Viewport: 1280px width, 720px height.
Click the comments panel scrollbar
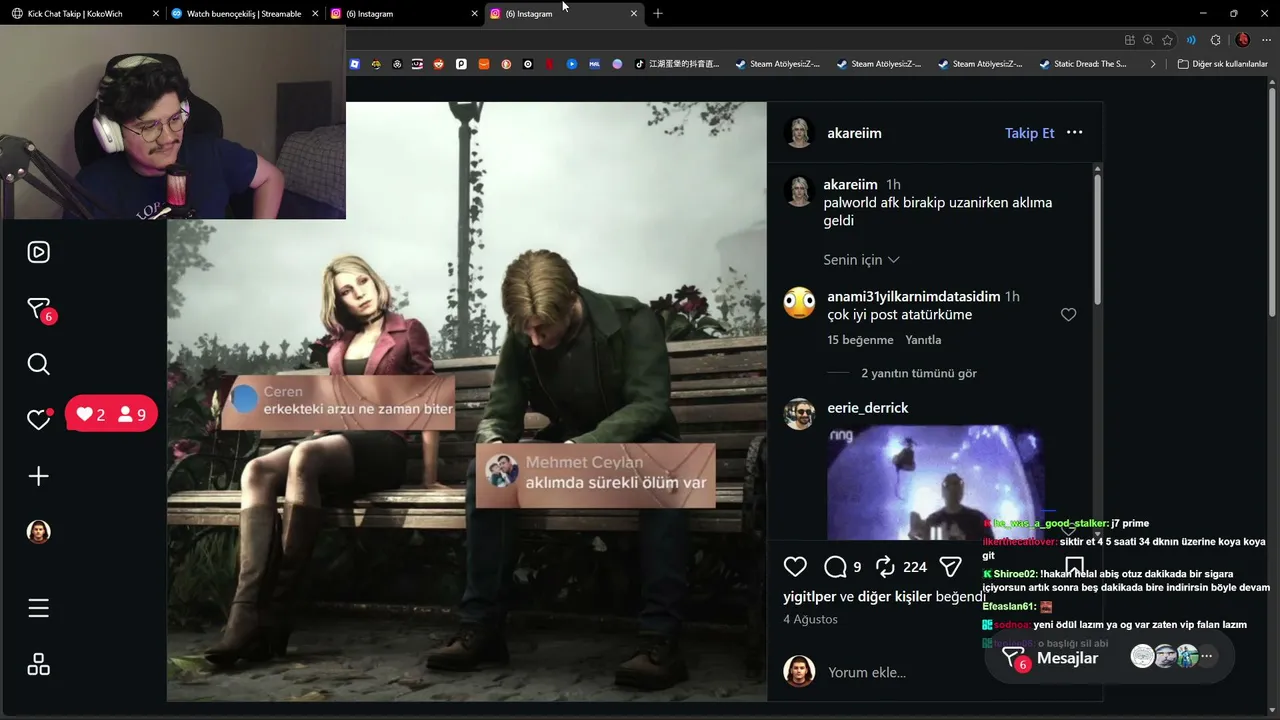pos(1097,240)
